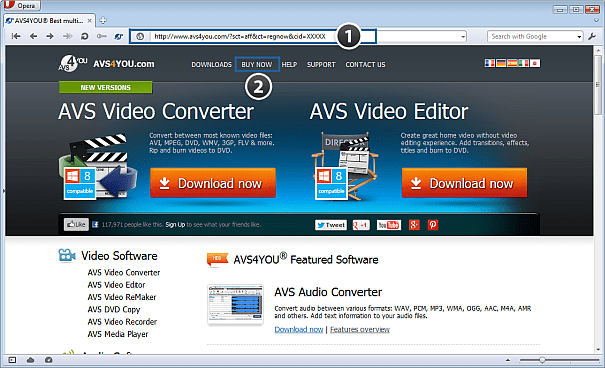Click Download now link for Audio Converter

[x=299, y=329]
